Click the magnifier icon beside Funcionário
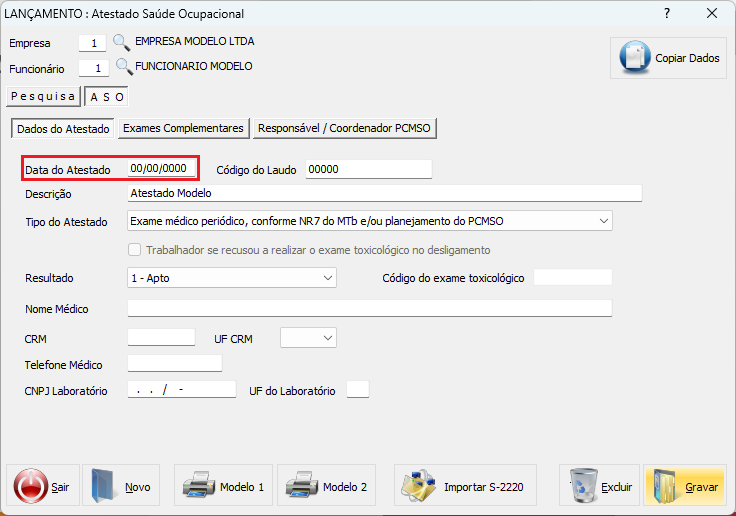This screenshot has width=736, height=516. pos(124,67)
